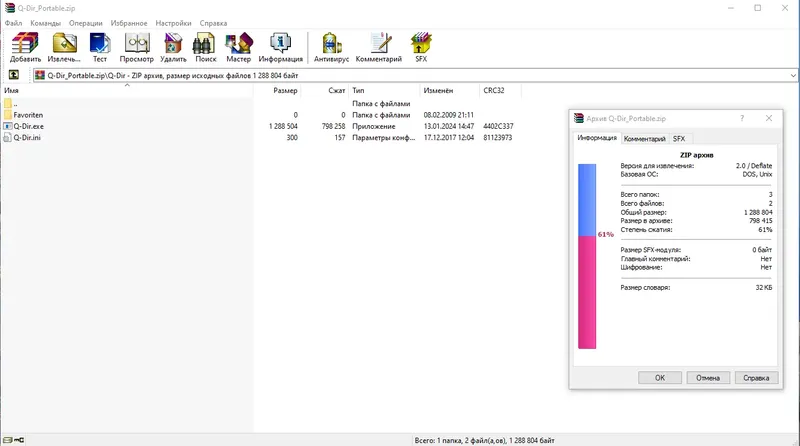Click the date 08.02.2009 21:11
The width and height of the screenshot is (800, 446).
[x=448, y=115]
